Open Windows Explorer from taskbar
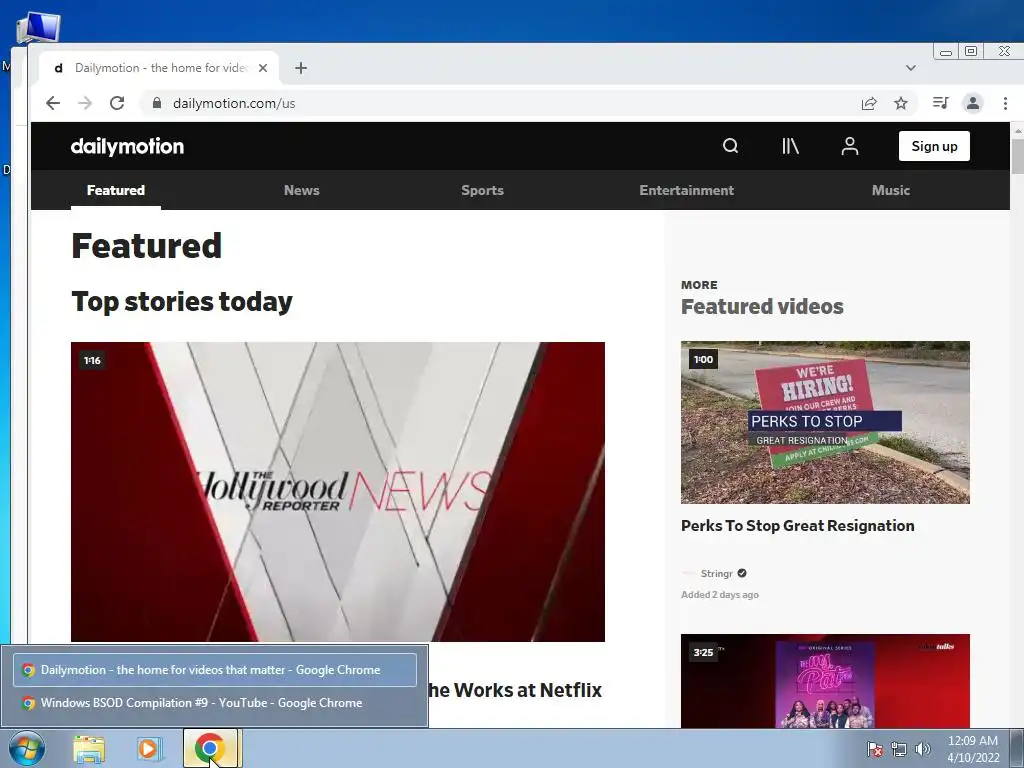The height and width of the screenshot is (768, 1024). point(88,749)
